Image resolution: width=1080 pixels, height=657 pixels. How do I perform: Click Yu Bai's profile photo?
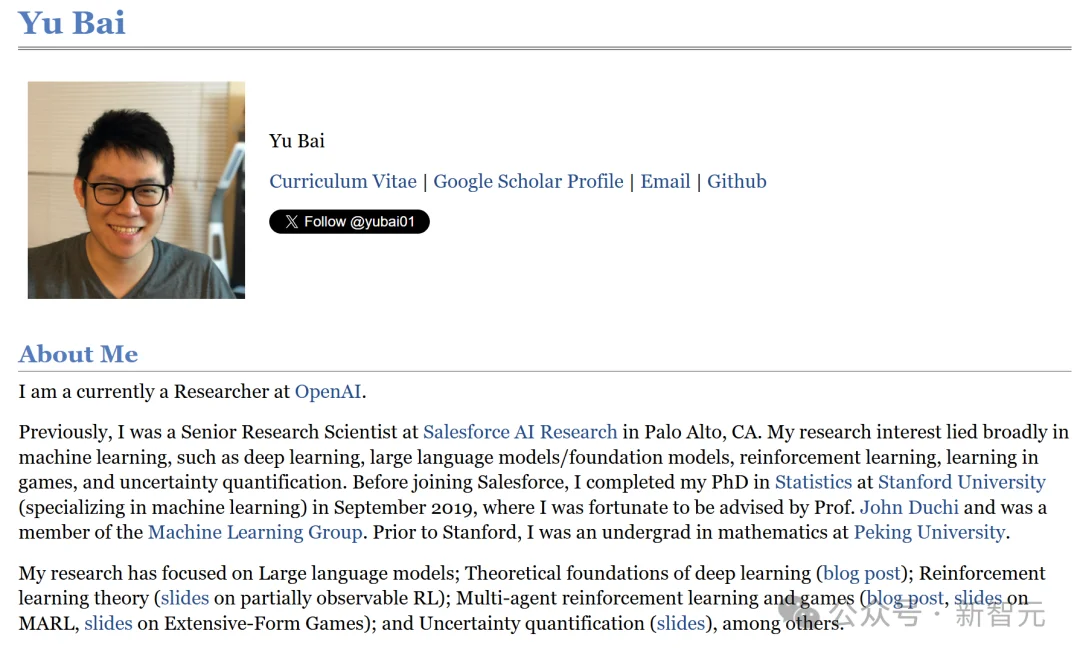pyautogui.click(x=136, y=190)
